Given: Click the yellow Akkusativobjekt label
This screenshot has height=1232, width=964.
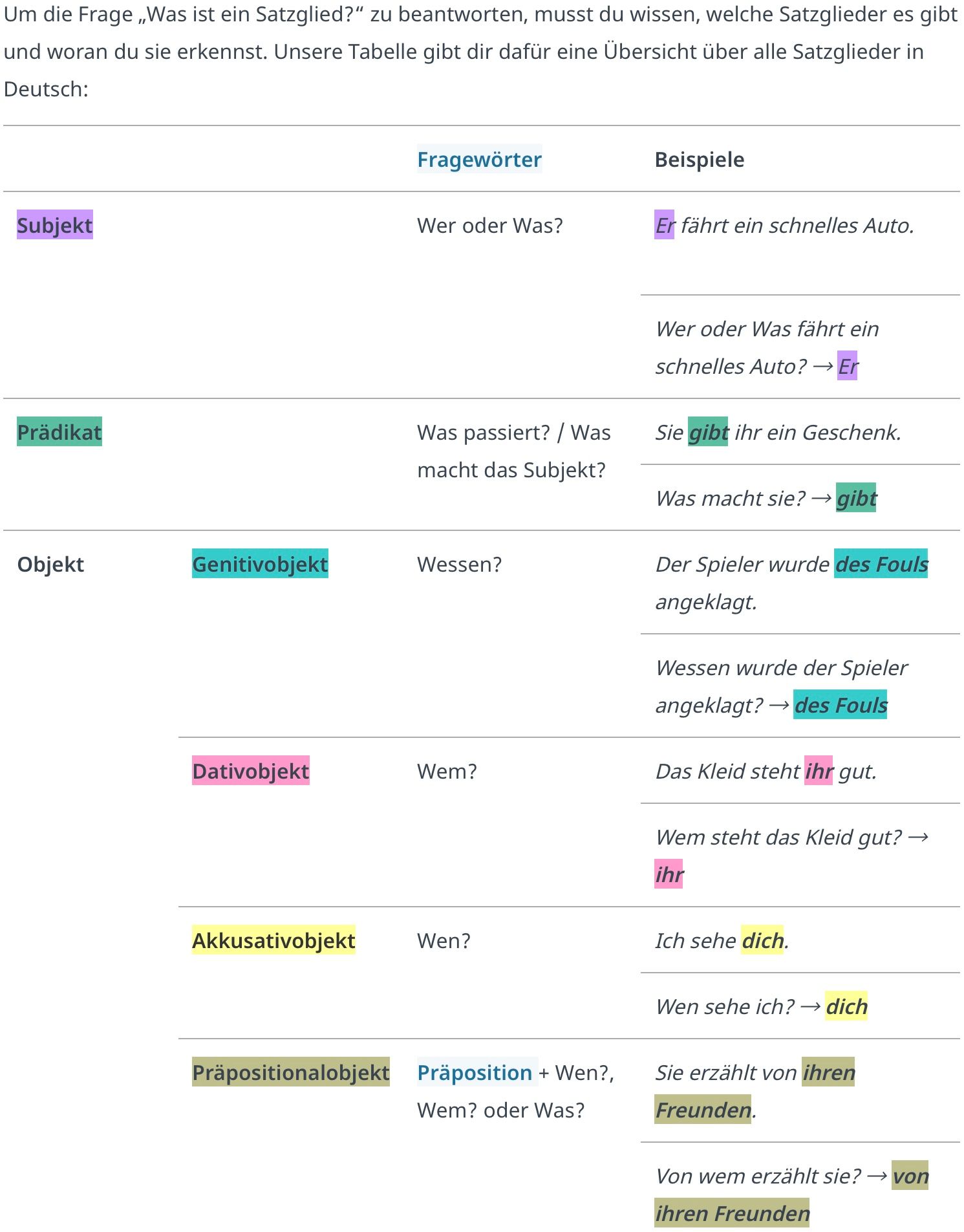Looking at the screenshot, I should coord(273,940).
